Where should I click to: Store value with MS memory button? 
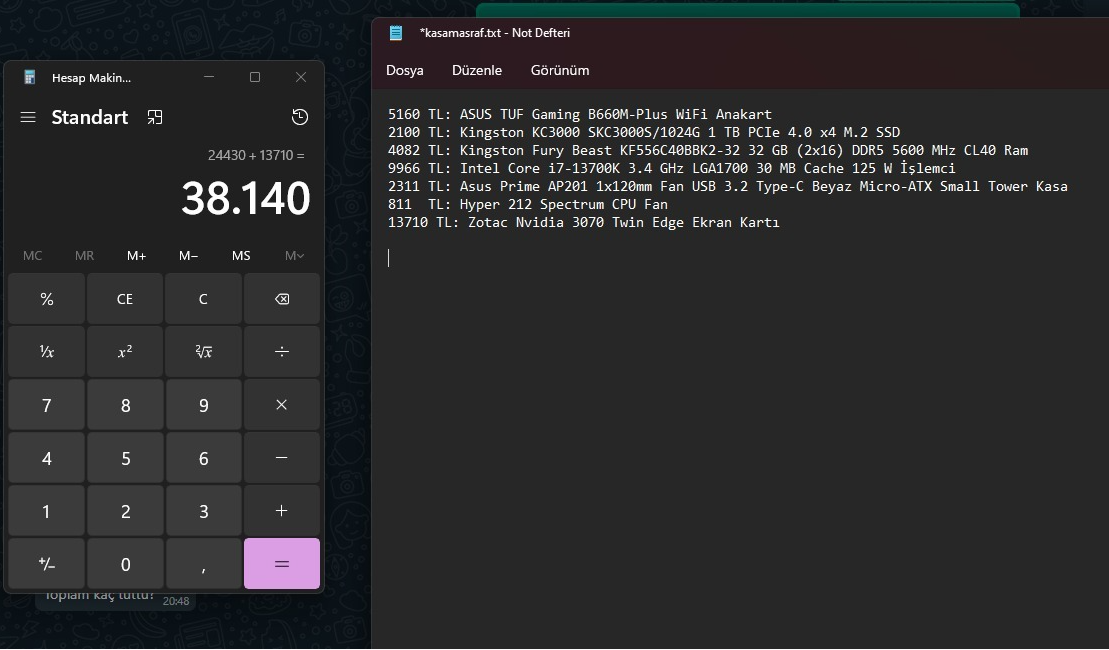(240, 256)
